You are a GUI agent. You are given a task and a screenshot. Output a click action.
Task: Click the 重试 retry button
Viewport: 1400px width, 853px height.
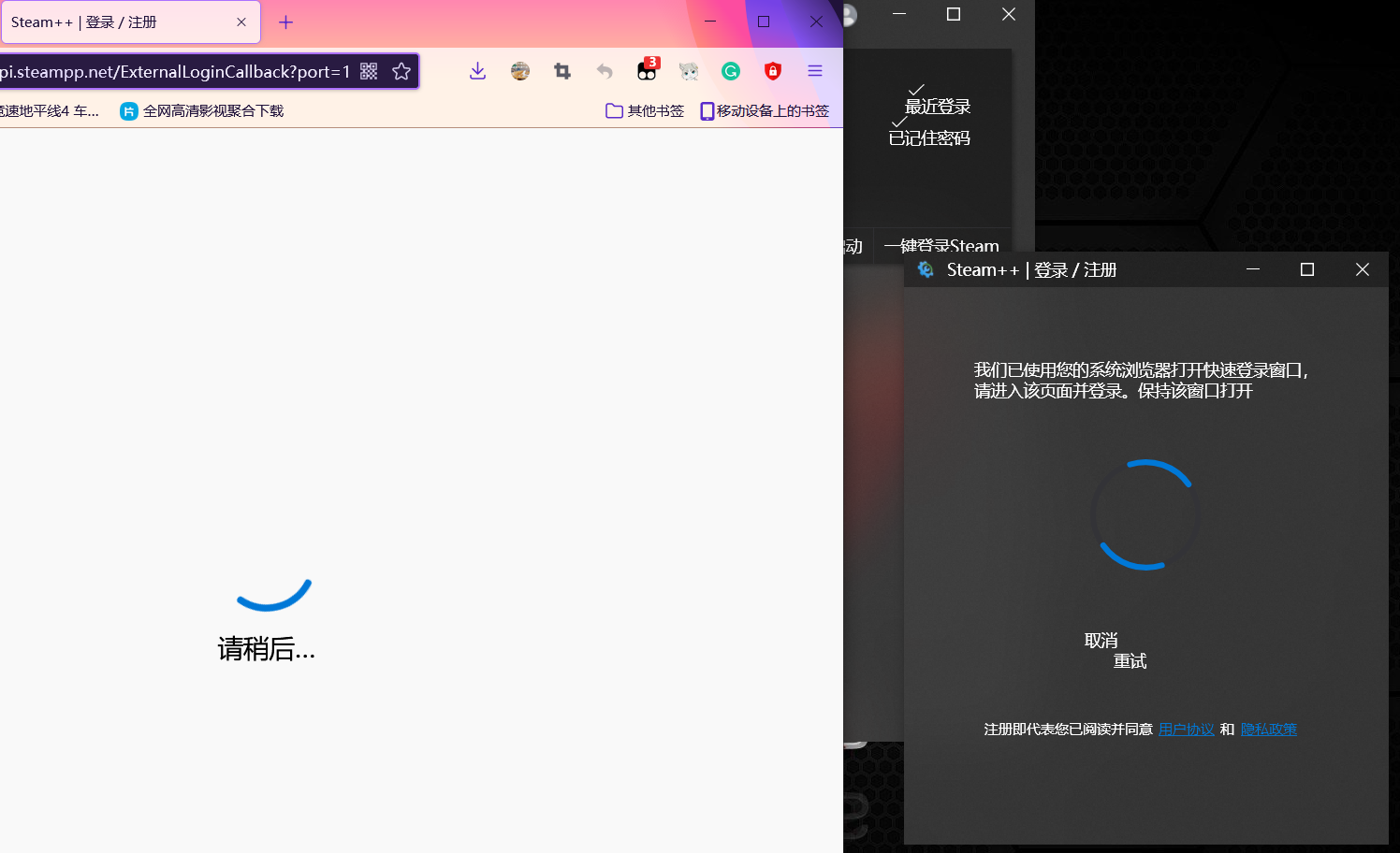tap(1130, 660)
